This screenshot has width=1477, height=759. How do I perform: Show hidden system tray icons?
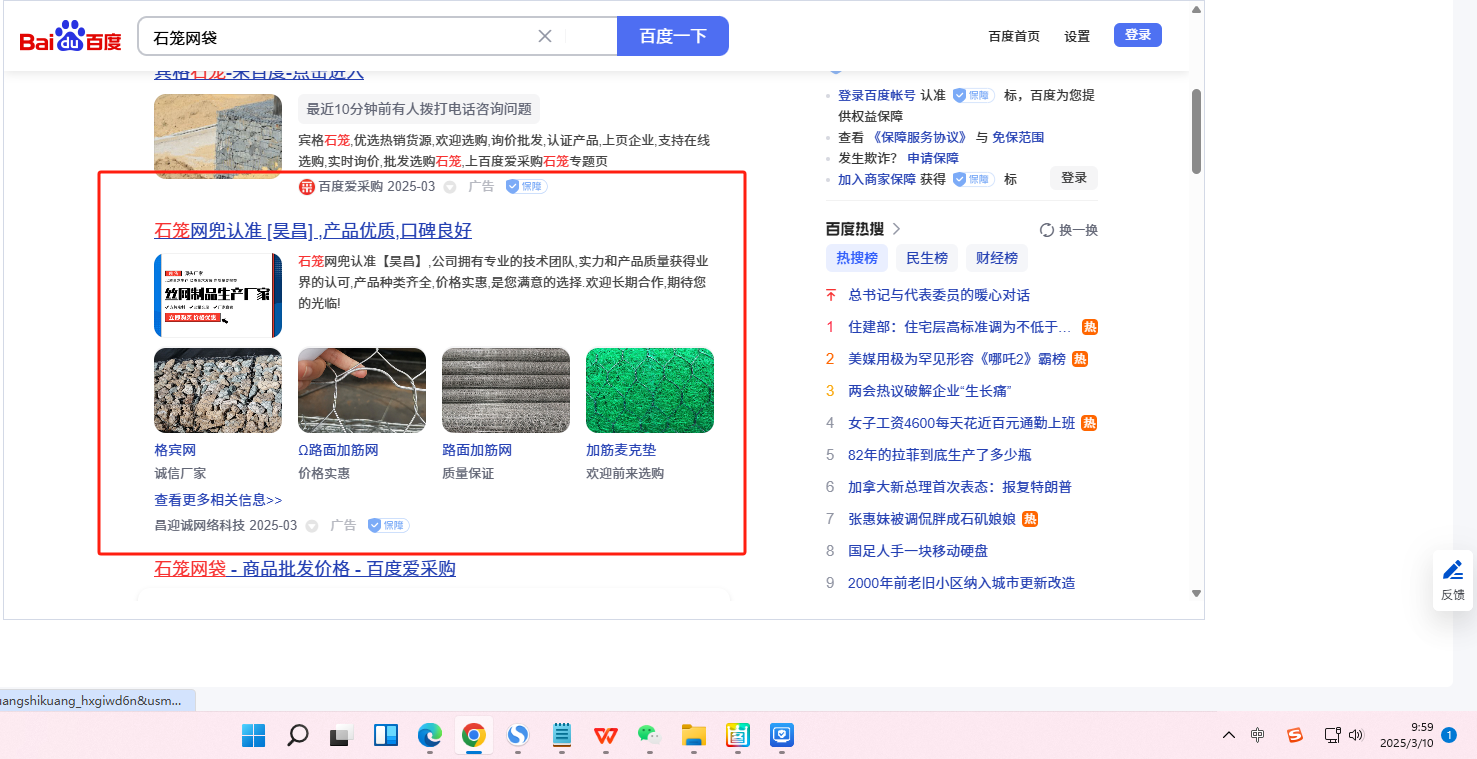tap(1229, 735)
